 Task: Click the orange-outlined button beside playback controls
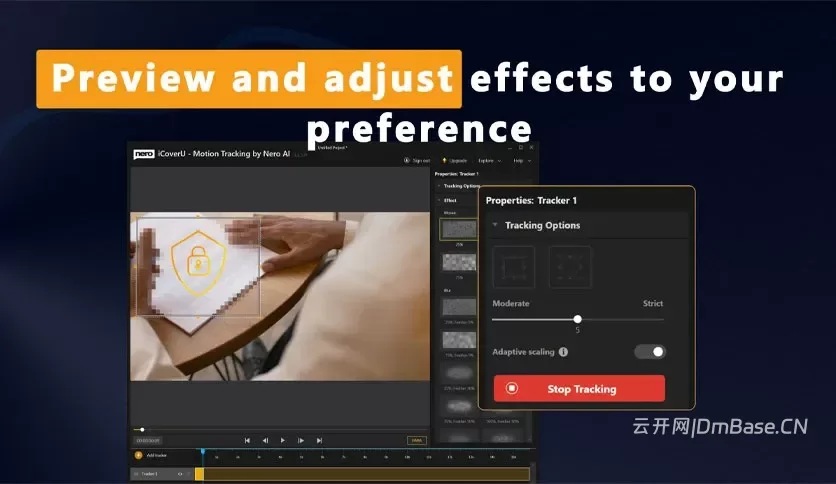(417, 440)
